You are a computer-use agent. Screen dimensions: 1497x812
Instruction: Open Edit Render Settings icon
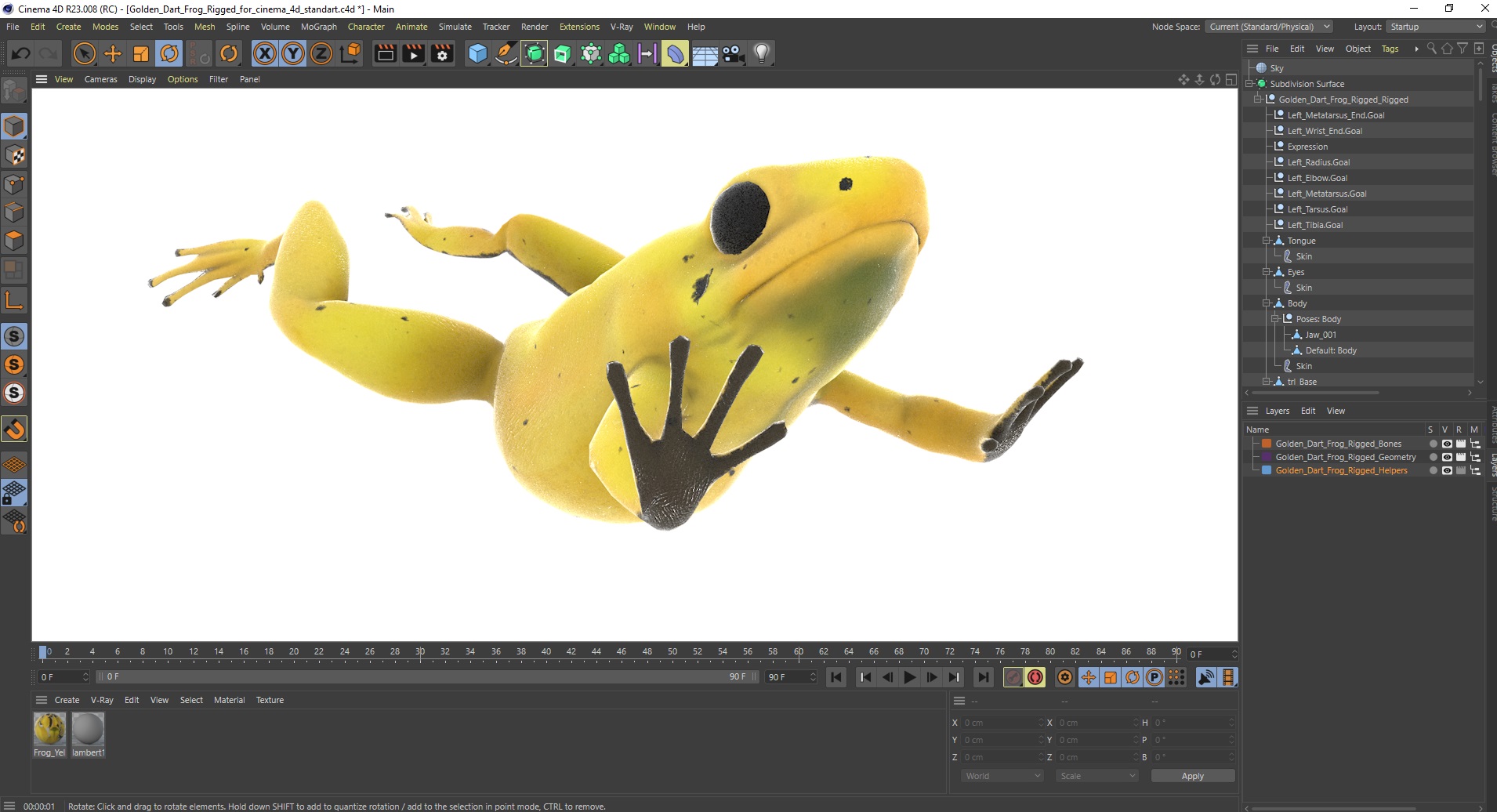pos(442,53)
